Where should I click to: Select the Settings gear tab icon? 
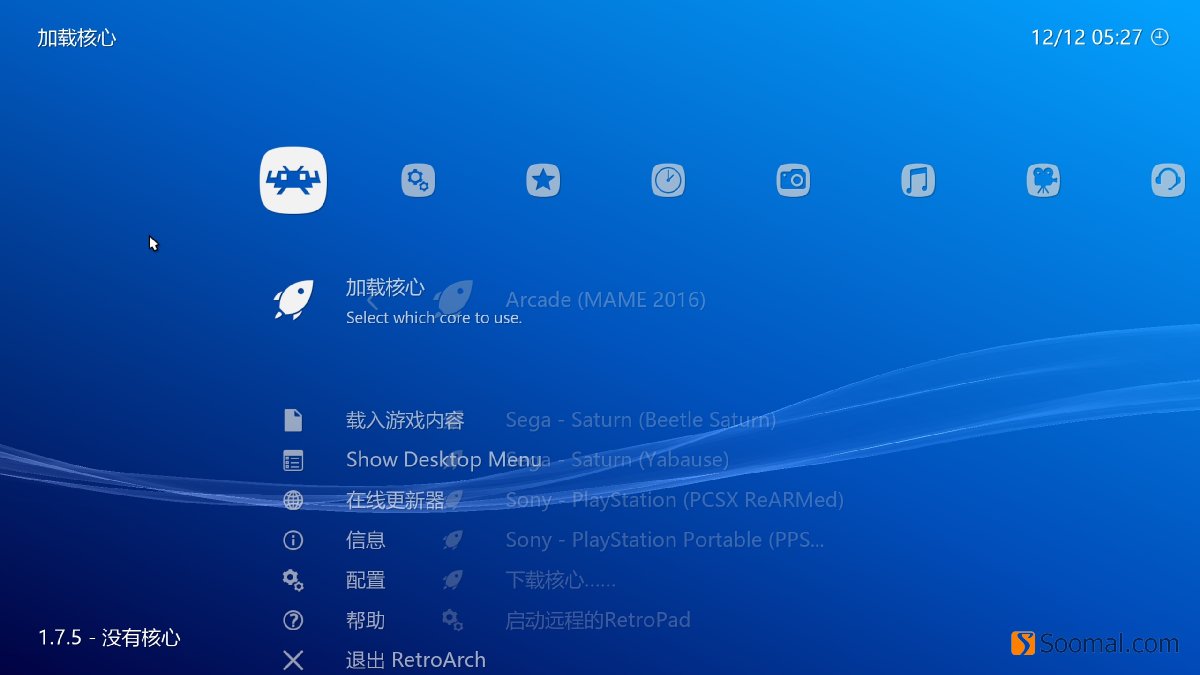coord(418,180)
